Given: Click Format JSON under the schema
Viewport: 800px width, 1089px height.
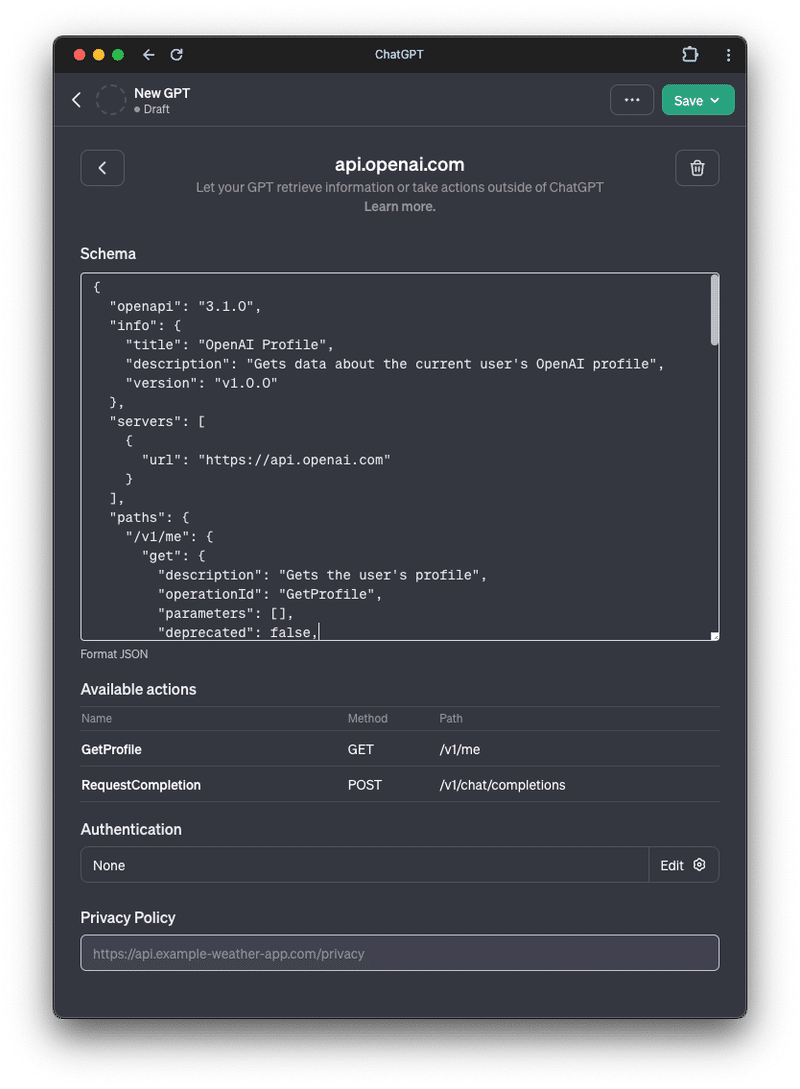Looking at the screenshot, I should [114, 654].
